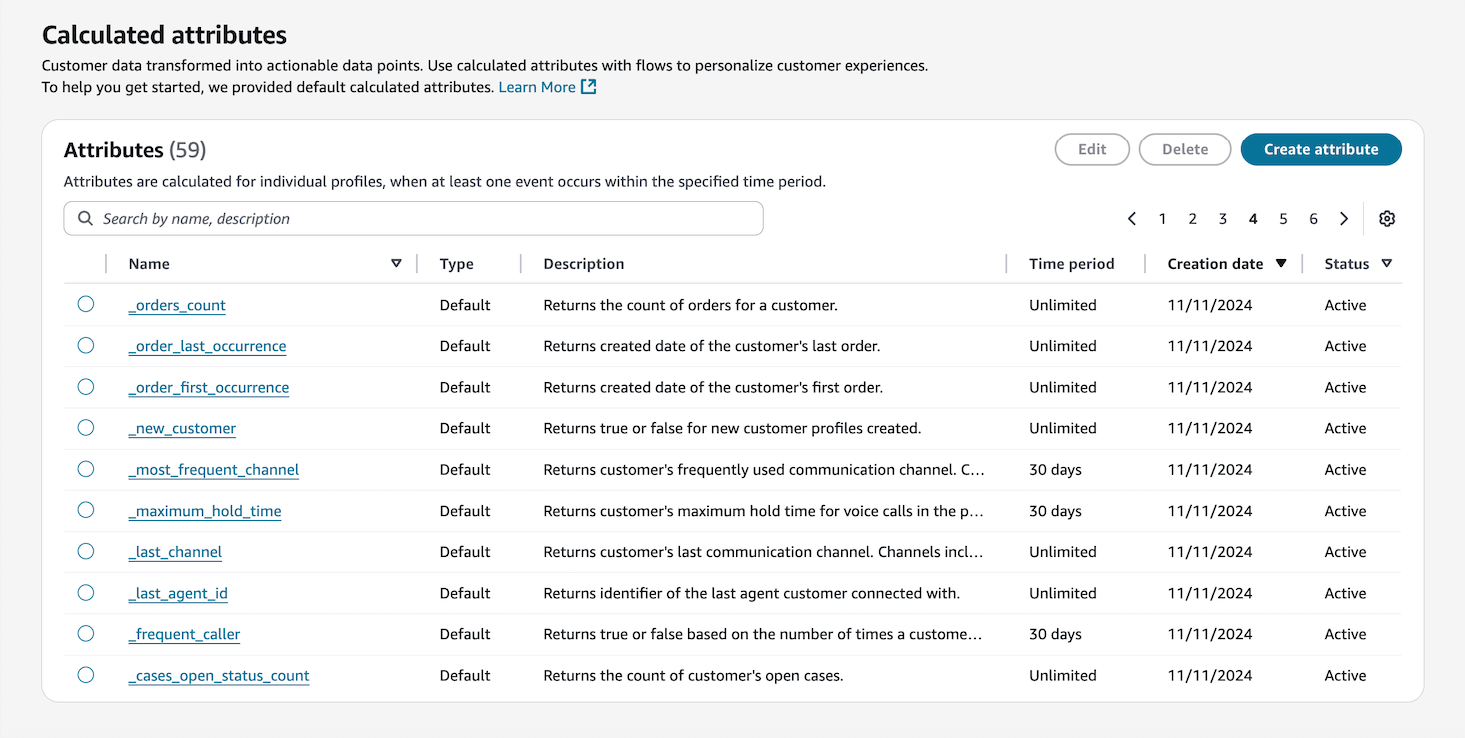Open the _cases_open_status_count attribute link
Image resolution: width=1465 pixels, height=738 pixels.
pyautogui.click(x=219, y=675)
